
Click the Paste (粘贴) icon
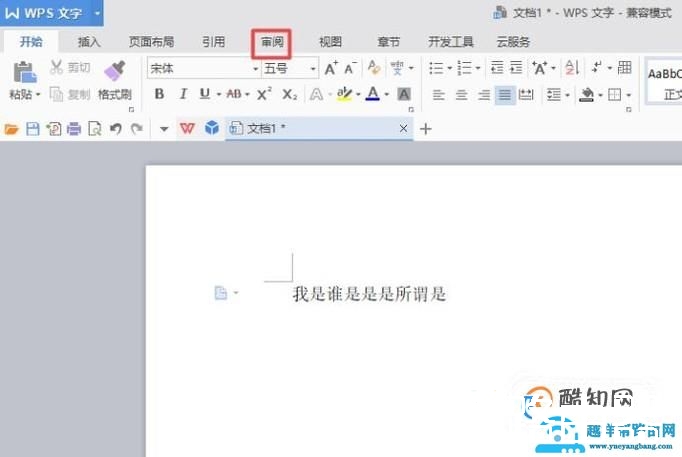point(24,72)
